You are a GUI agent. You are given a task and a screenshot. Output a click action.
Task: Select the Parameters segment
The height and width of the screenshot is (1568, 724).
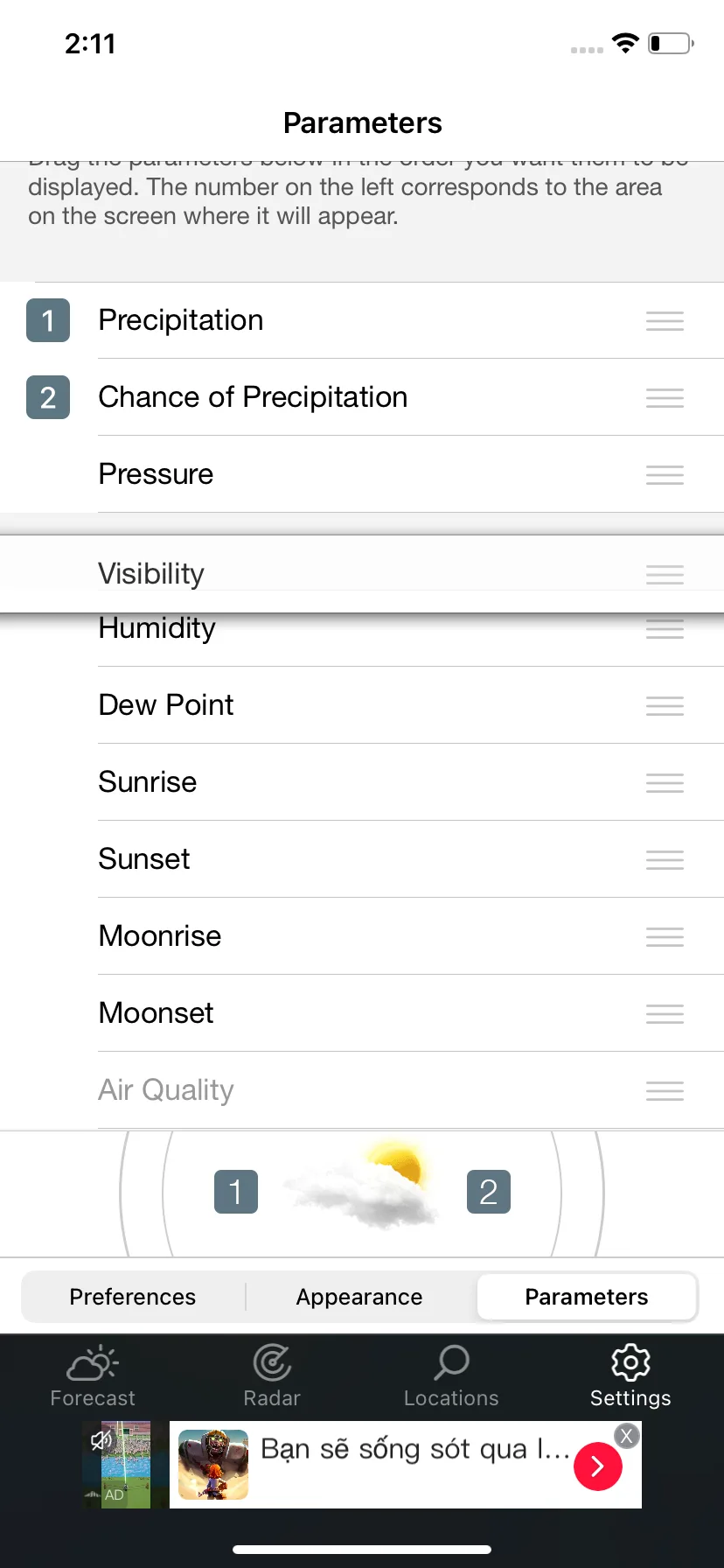tap(587, 1297)
